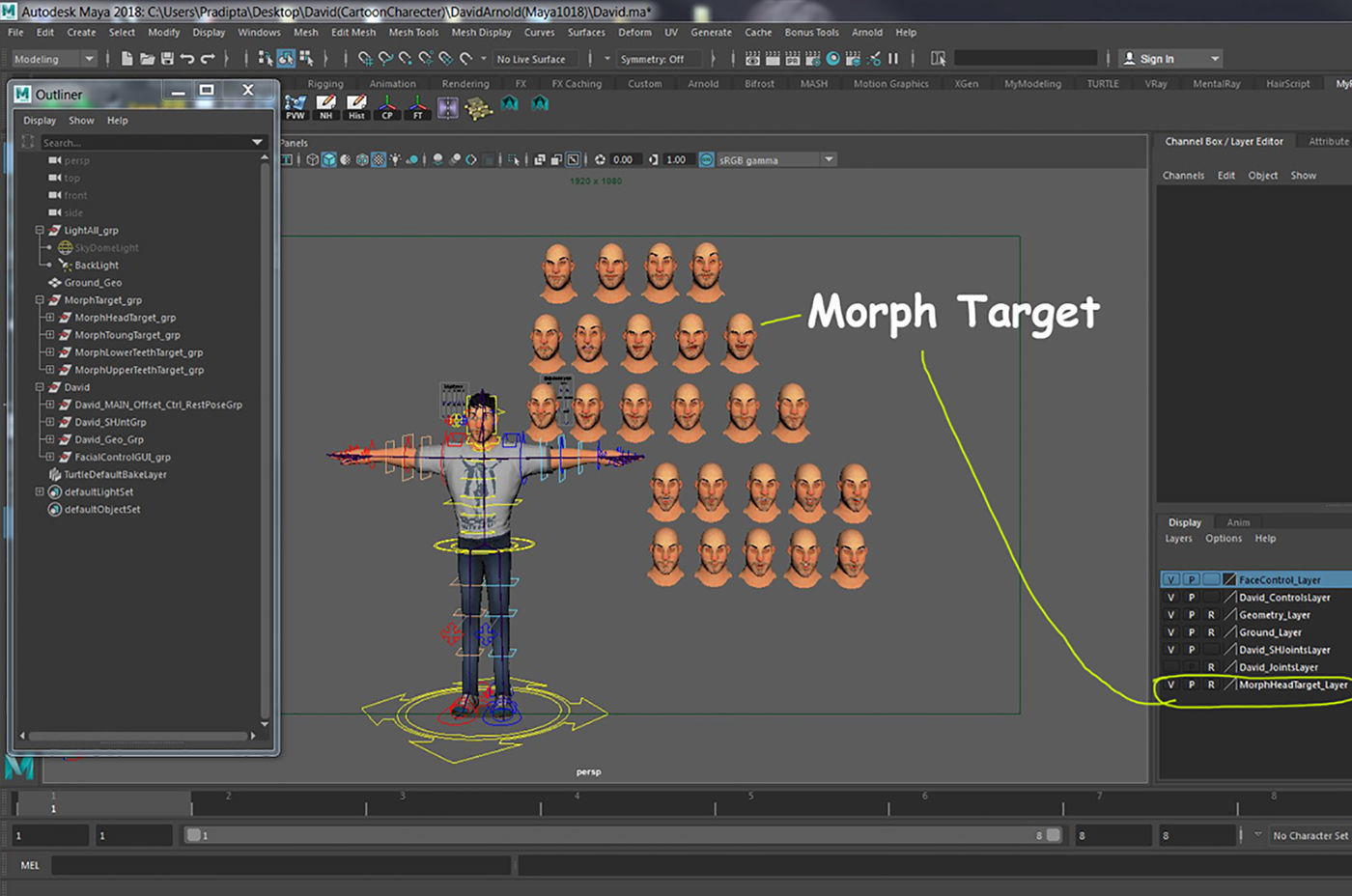
Task: Click the MEL command line input
Action: click(281, 865)
